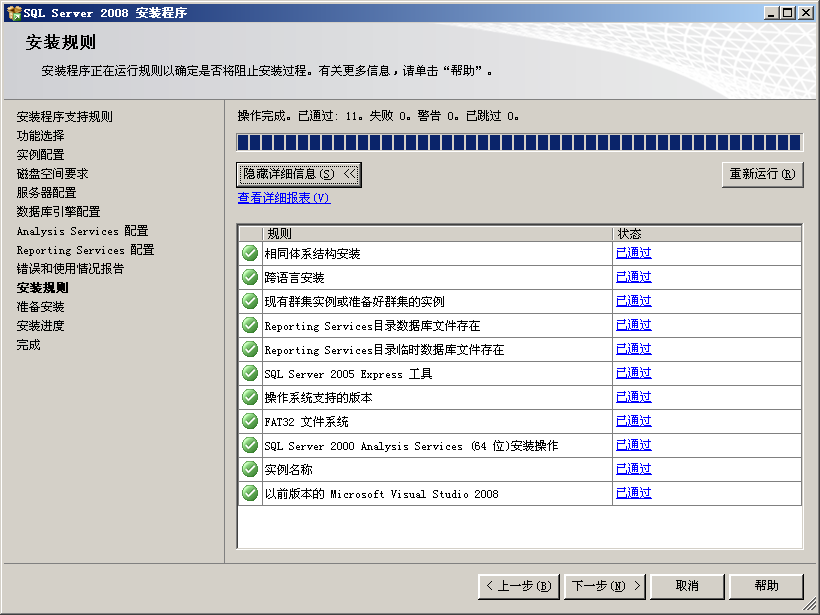Click the installation rules progress bar
Screen dimensions: 820x615
pyautogui.click(x=519, y=143)
